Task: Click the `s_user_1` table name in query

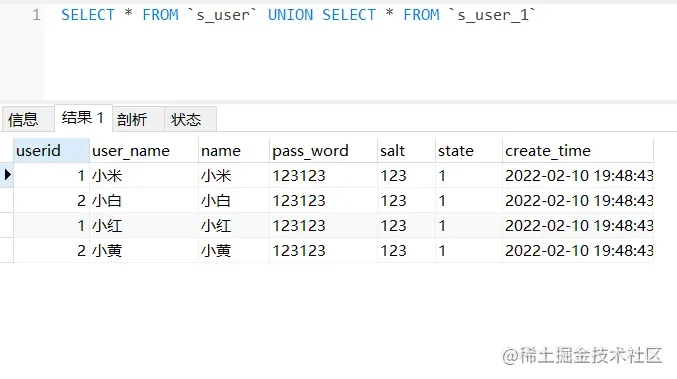Action: [492, 15]
